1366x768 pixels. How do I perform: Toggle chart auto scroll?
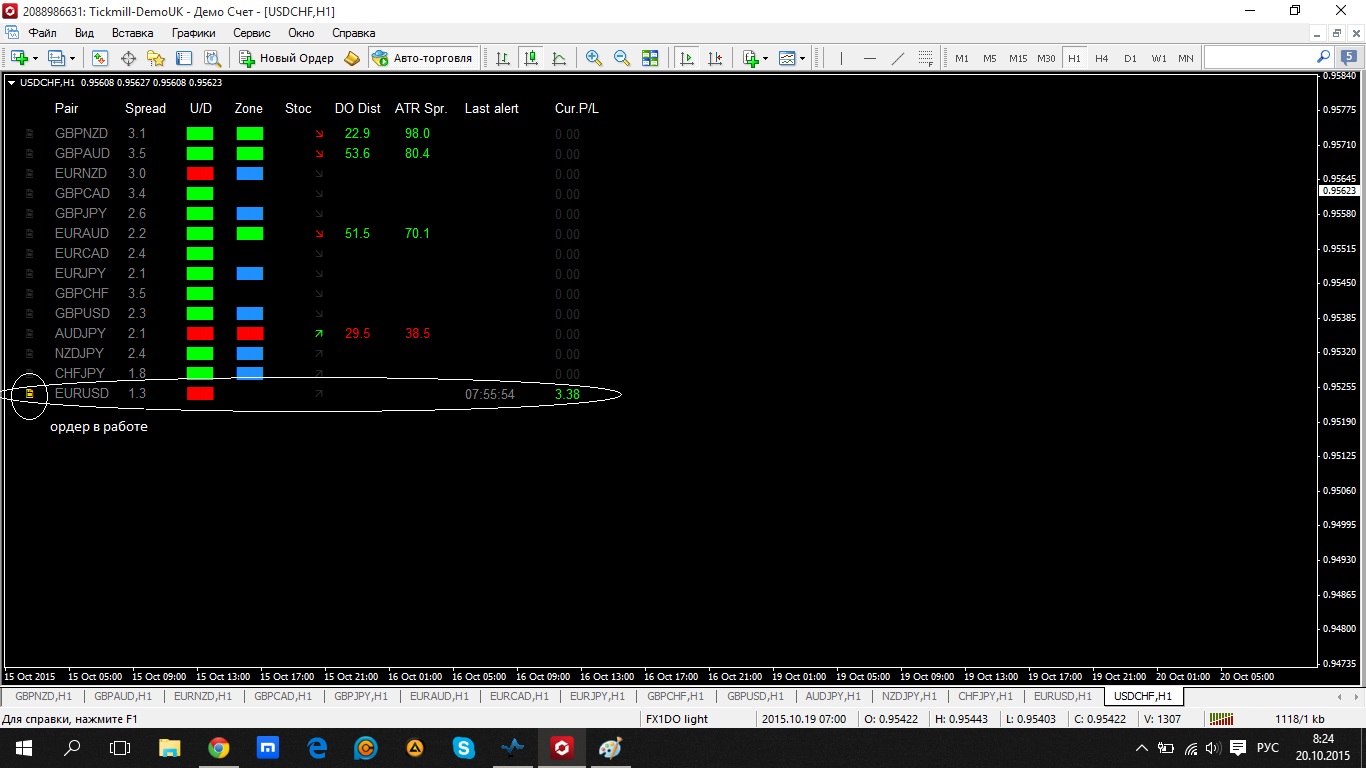coord(687,58)
